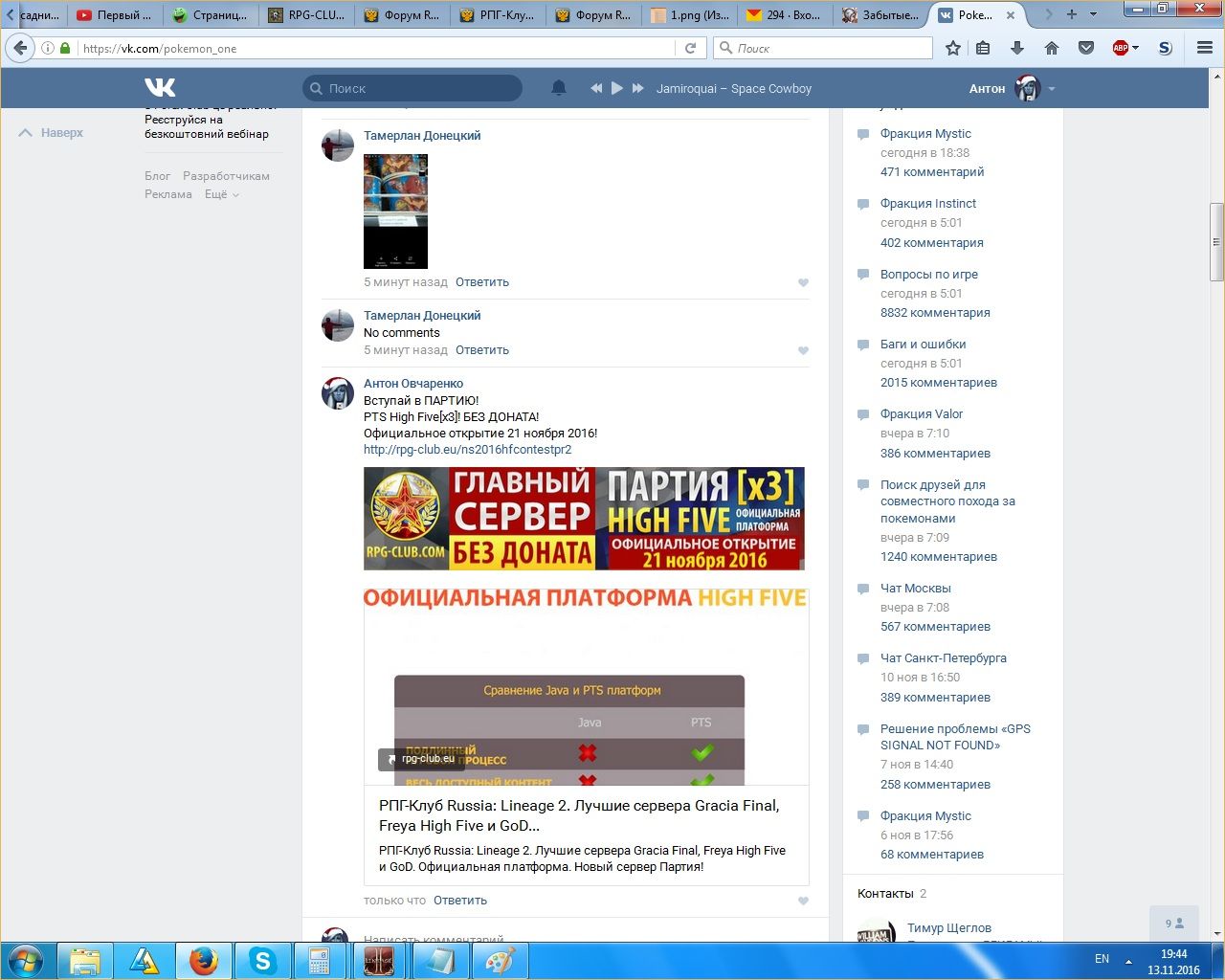Image resolution: width=1225 pixels, height=980 pixels.
Task: Open Firefox bookmarks list icon
Action: (983, 48)
